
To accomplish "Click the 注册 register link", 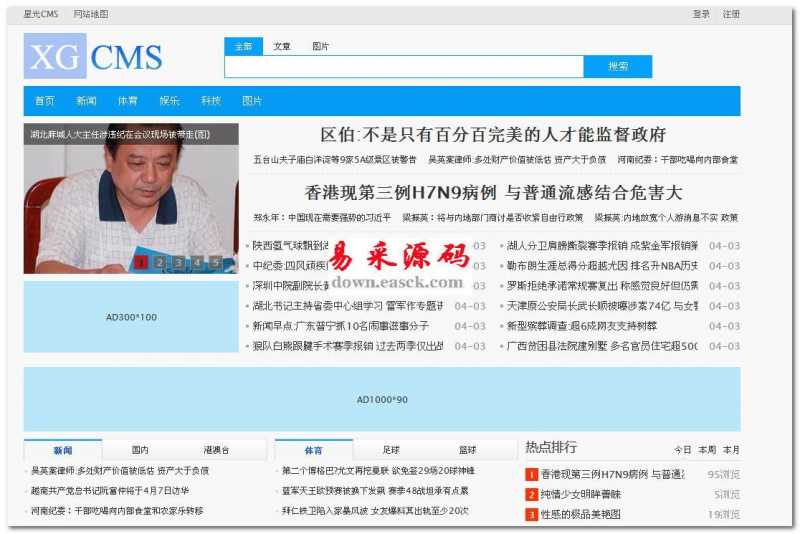I will (x=731, y=14).
